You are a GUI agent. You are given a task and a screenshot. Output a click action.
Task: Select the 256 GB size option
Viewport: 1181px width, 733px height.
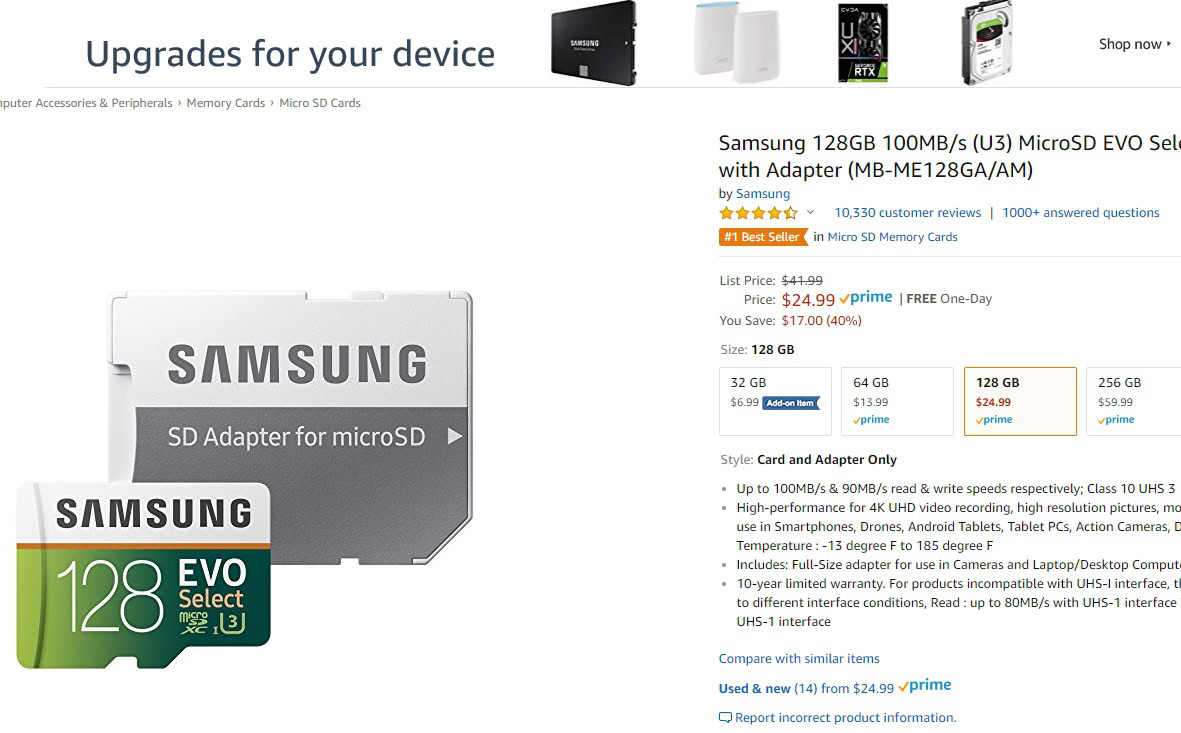(1133, 401)
